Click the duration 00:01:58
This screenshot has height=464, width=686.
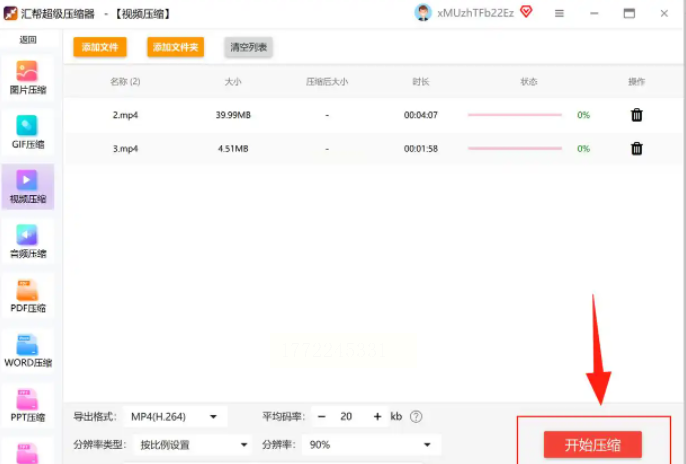[420, 149]
